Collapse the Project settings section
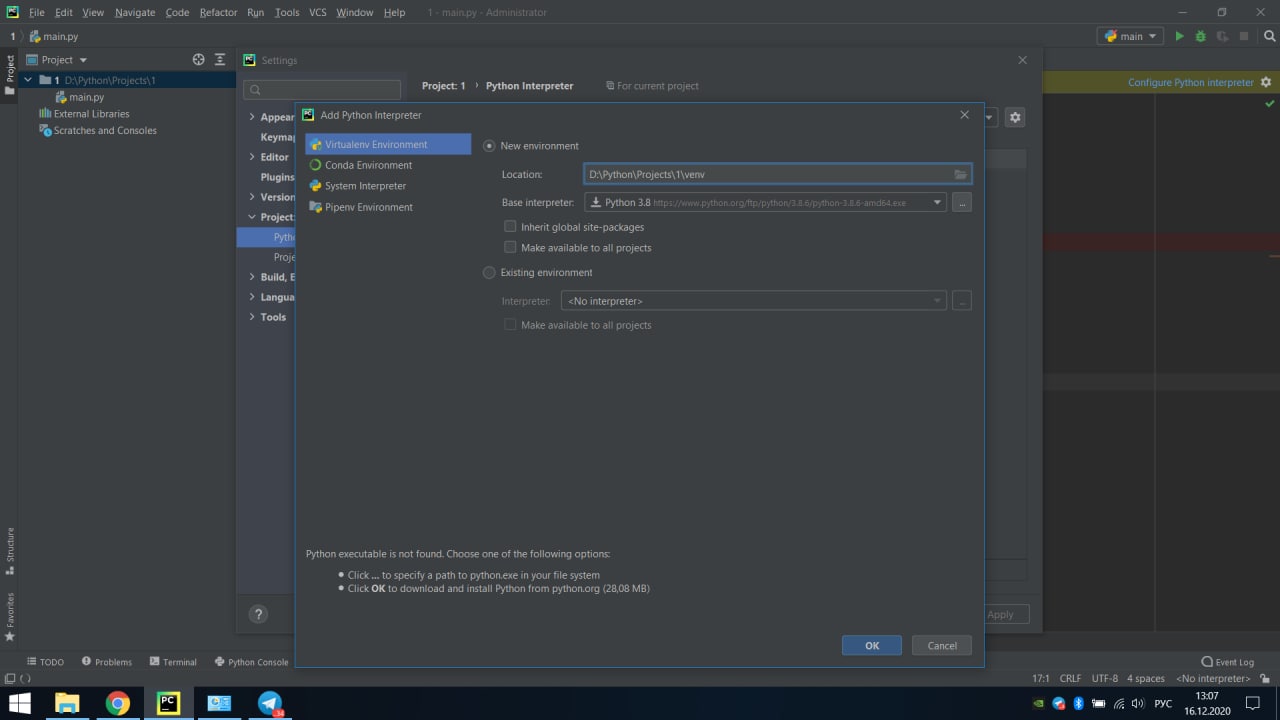 (252, 217)
